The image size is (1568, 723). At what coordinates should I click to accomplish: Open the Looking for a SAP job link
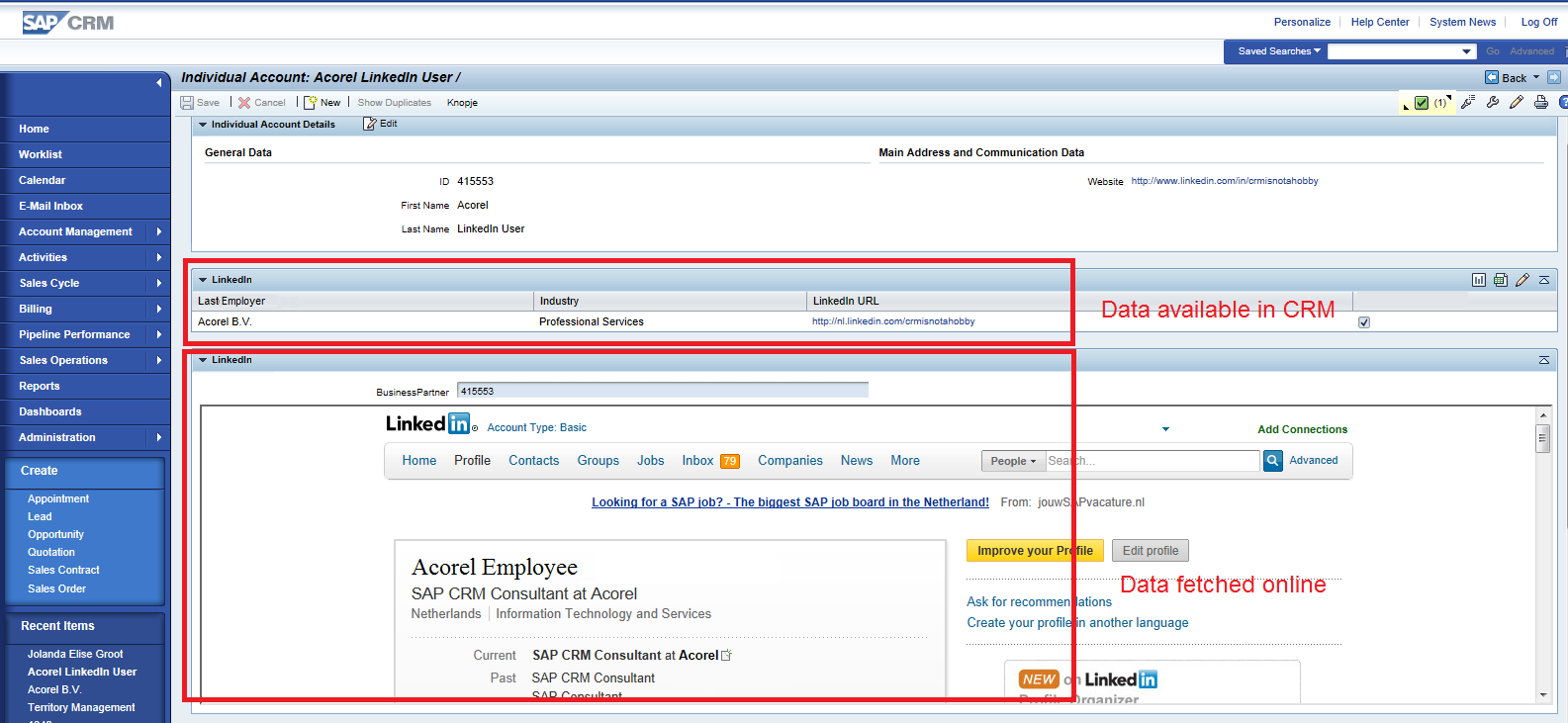tap(790, 502)
